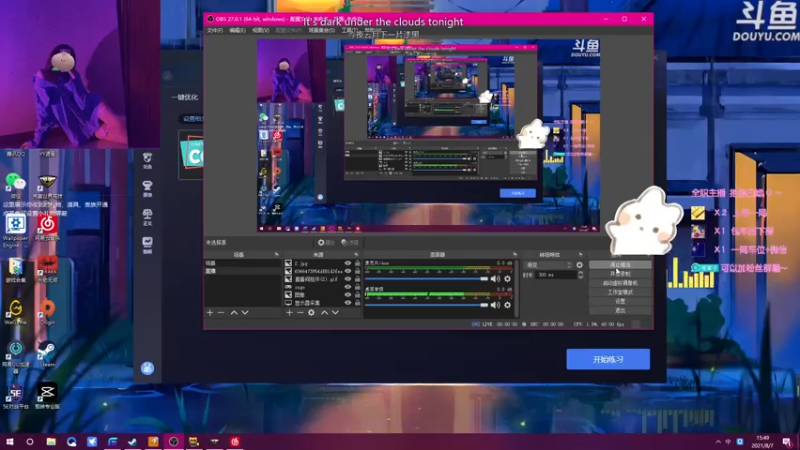Toggle lock on the .gif source
800x450 pixels.
pos(358,279)
